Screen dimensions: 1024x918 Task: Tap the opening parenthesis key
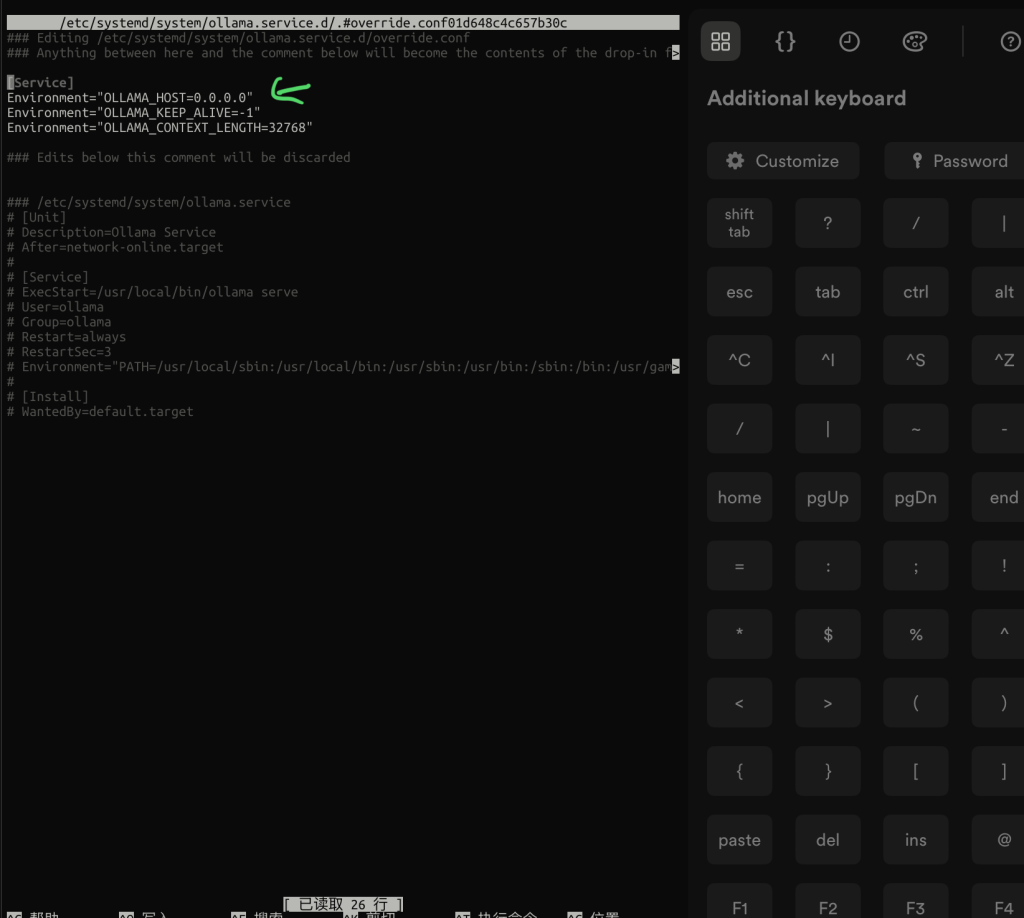pos(916,703)
